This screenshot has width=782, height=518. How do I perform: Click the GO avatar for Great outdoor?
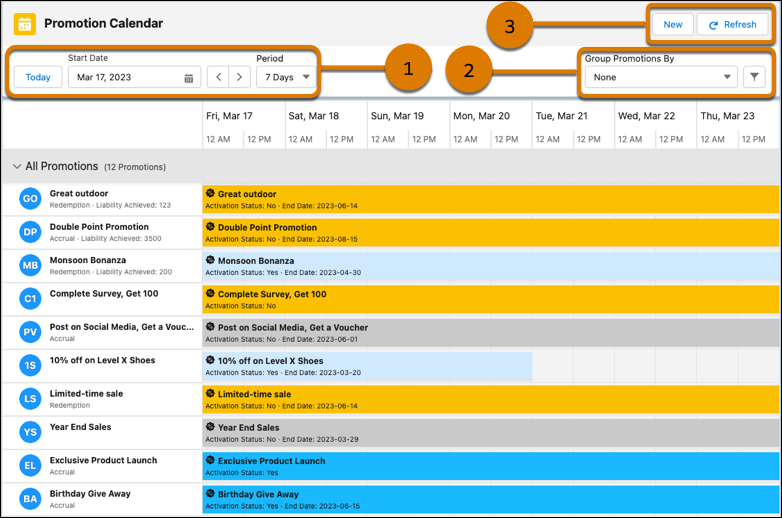[x=30, y=198]
